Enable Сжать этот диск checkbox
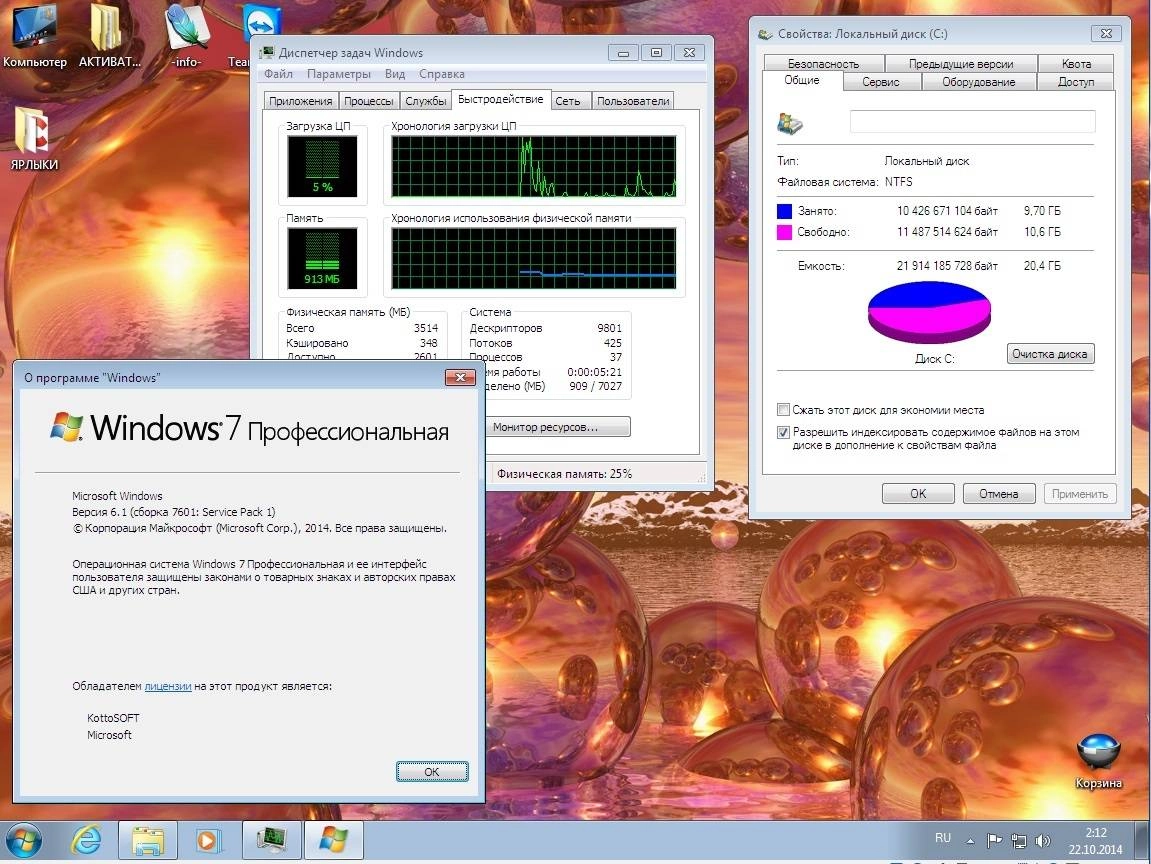The height and width of the screenshot is (864, 1151). pyautogui.click(x=783, y=410)
